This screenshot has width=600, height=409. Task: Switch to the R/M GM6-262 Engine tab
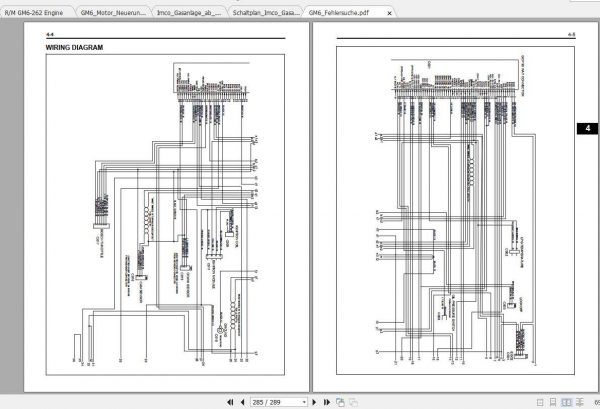[36, 13]
